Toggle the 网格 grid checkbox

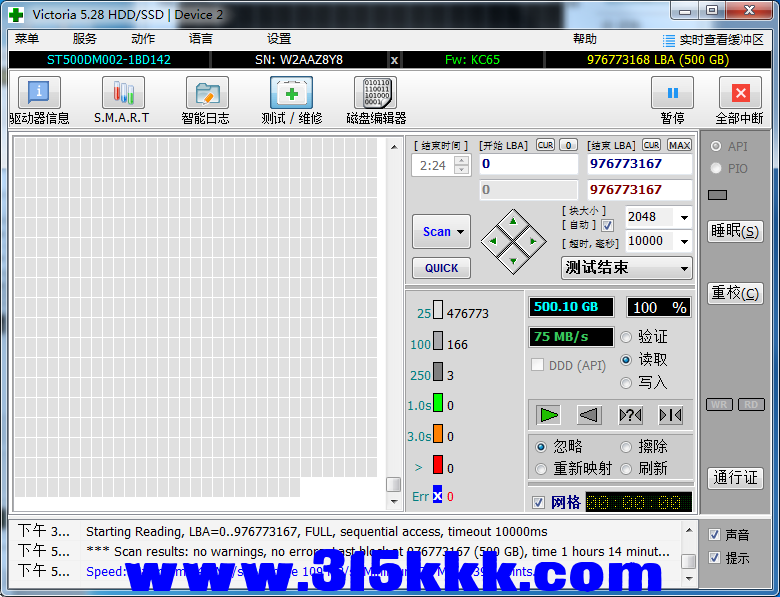539,502
